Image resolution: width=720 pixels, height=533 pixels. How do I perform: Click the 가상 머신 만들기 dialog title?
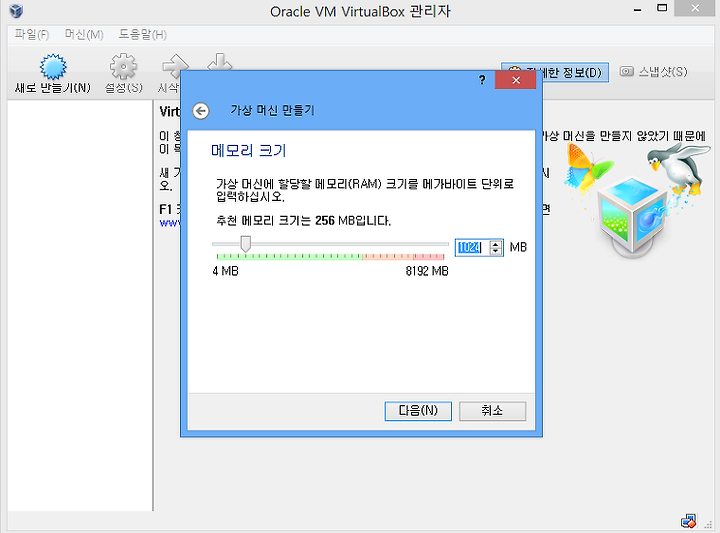point(272,110)
